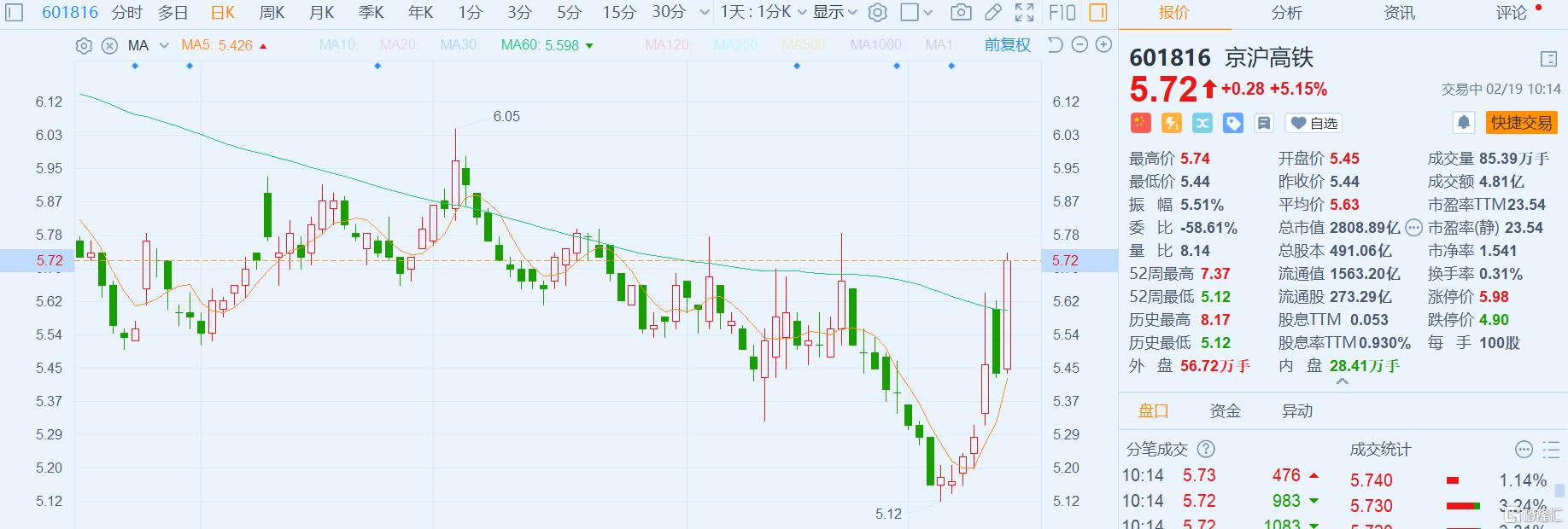Switch 成交统计 list view icon
Image resolution: width=1568 pixels, height=529 pixels.
click(x=1552, y=450)
